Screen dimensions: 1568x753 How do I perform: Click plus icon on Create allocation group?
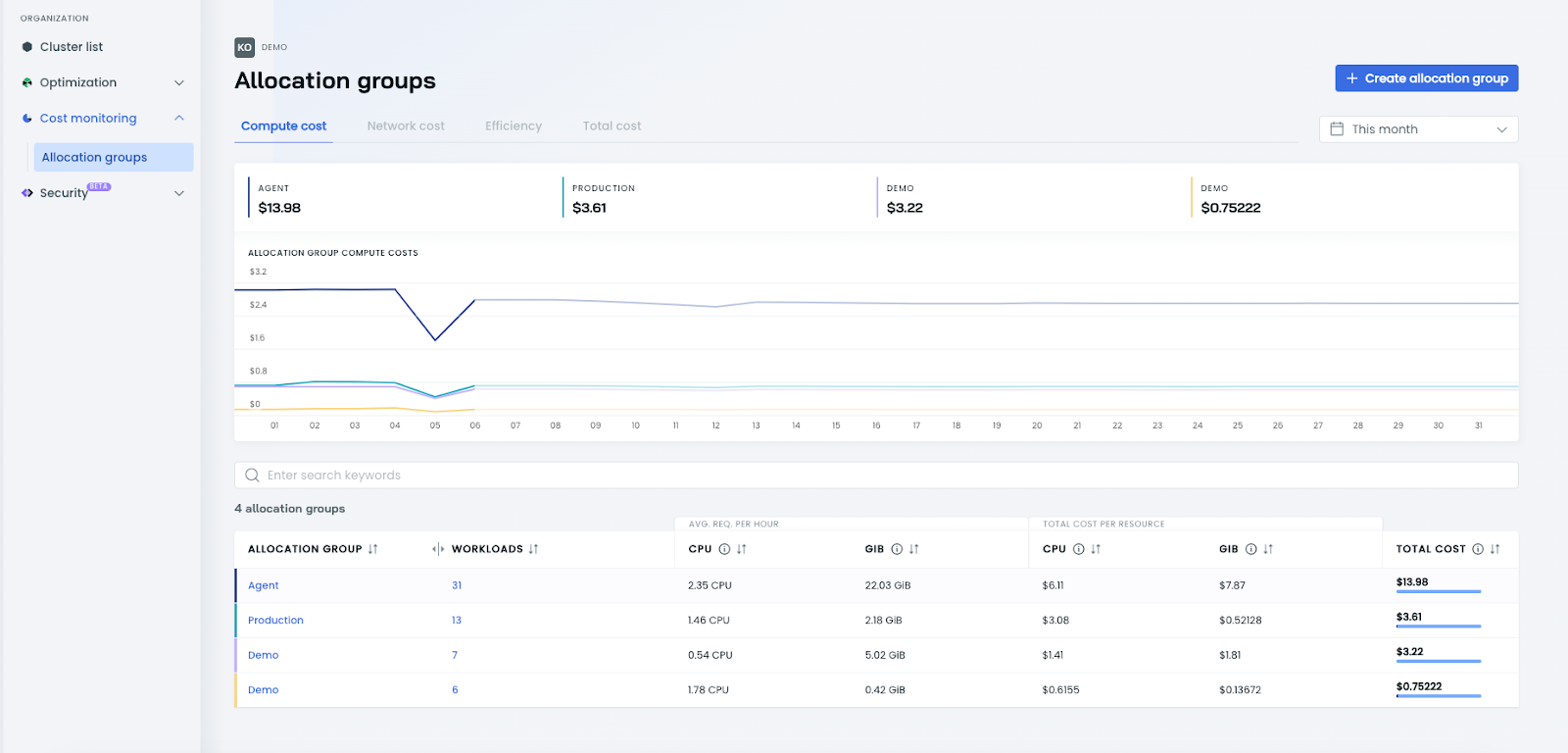[1351, 78]
